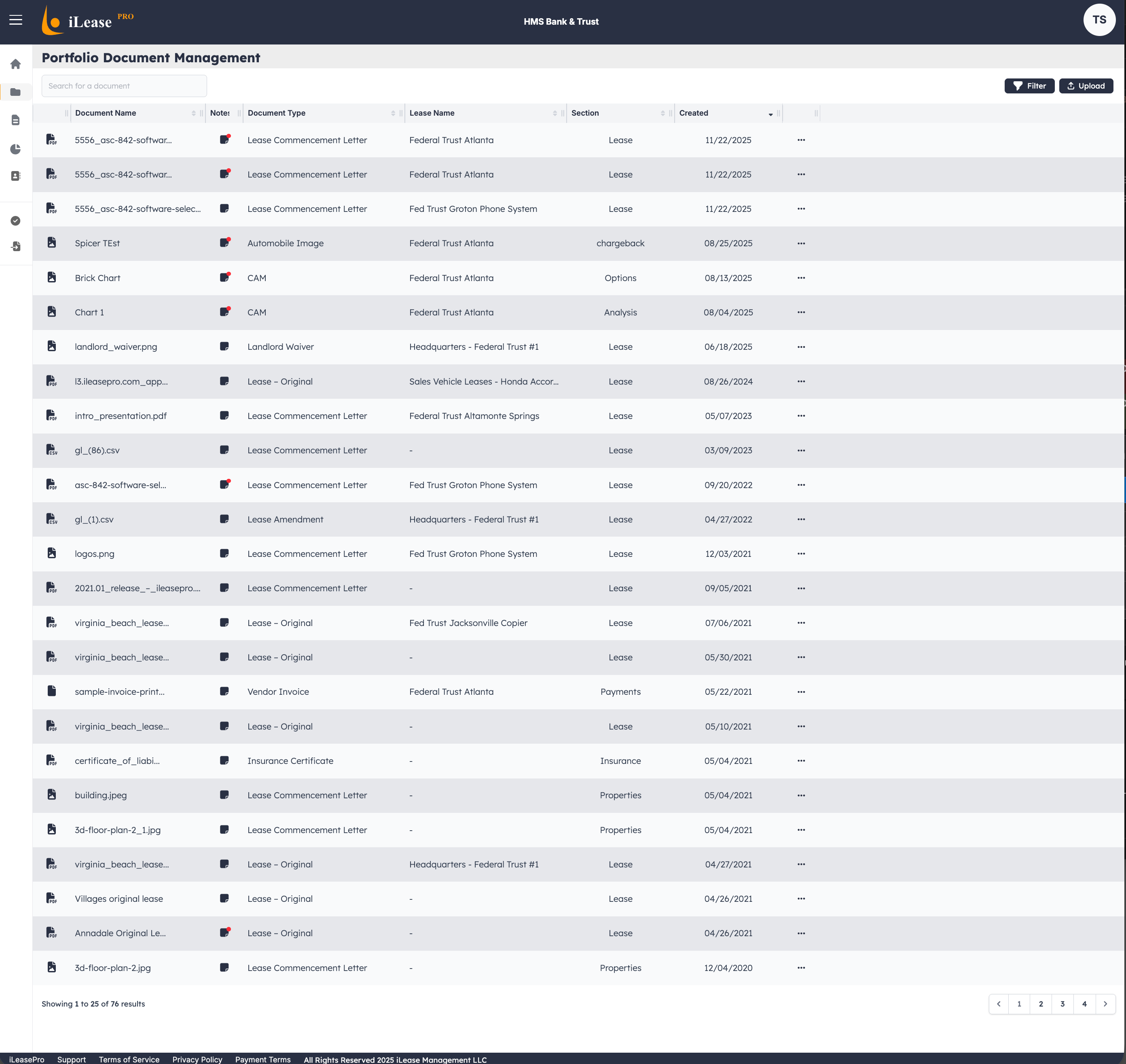Click the Filter button

point(1029,86)
